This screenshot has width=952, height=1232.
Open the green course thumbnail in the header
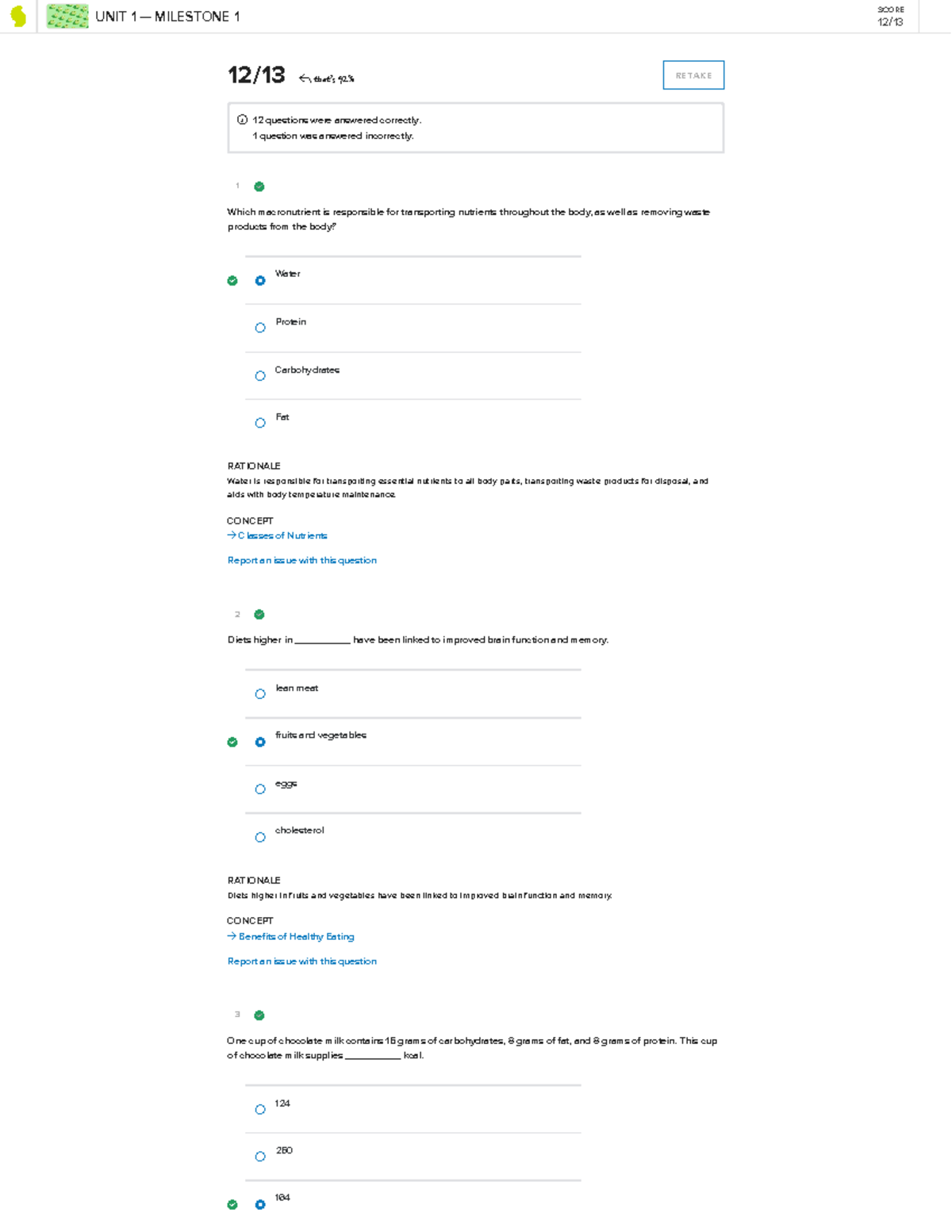pyautogui.click(x=68, y=17)
